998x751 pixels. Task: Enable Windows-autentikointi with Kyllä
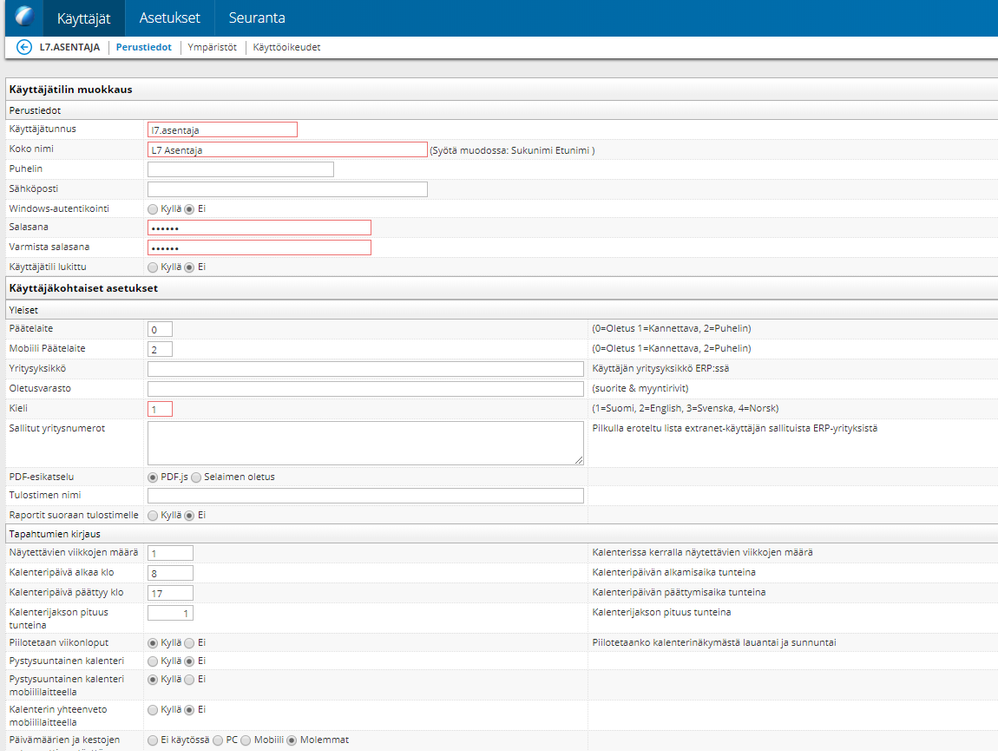(153, 209)
